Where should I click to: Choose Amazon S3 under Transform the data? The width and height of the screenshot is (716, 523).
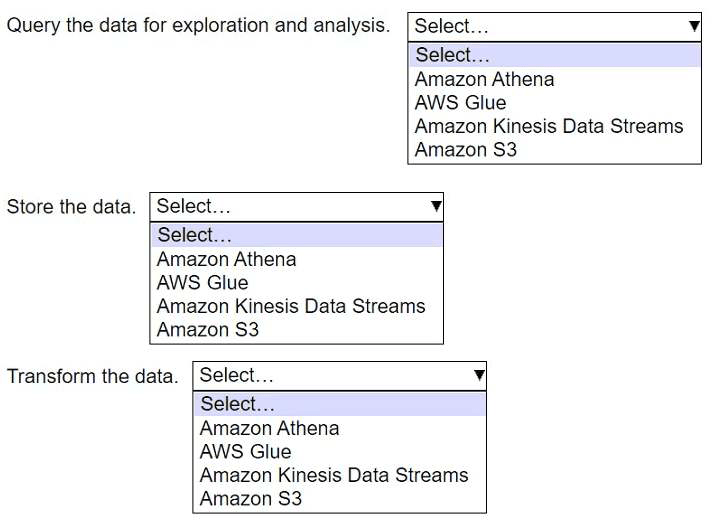click(250, 499)
